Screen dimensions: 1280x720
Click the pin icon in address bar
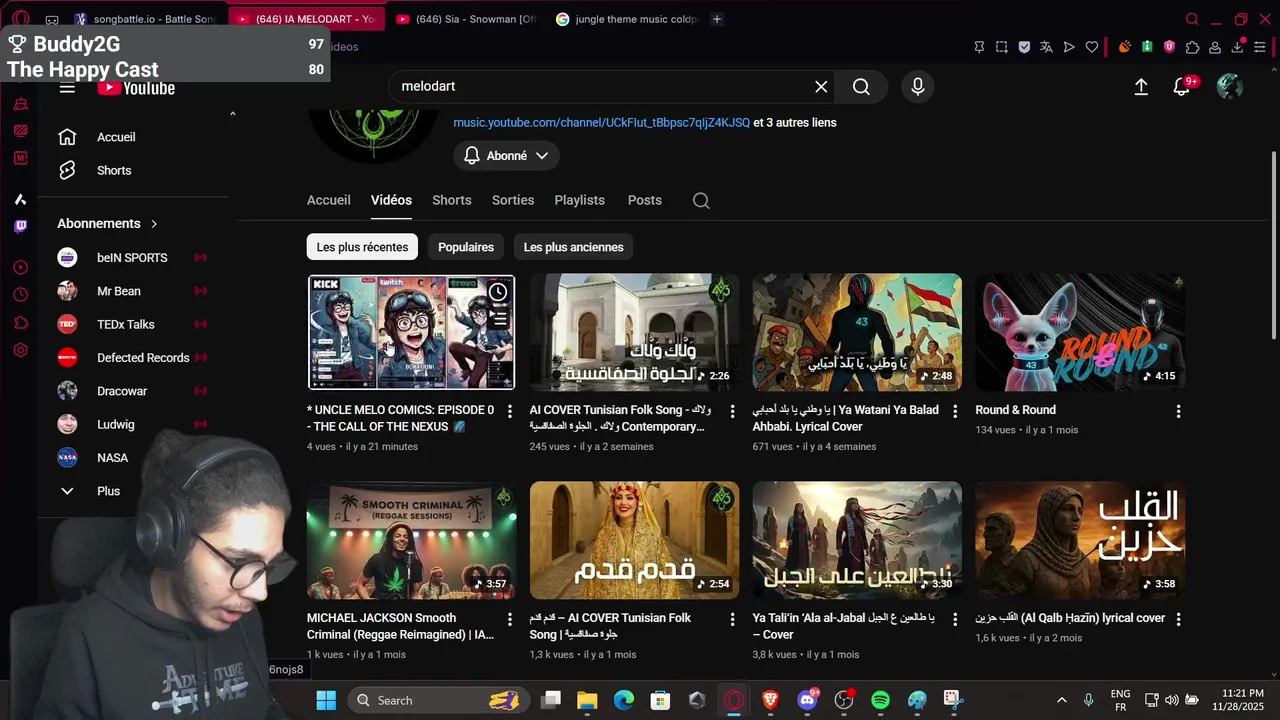tap(979, 47)
